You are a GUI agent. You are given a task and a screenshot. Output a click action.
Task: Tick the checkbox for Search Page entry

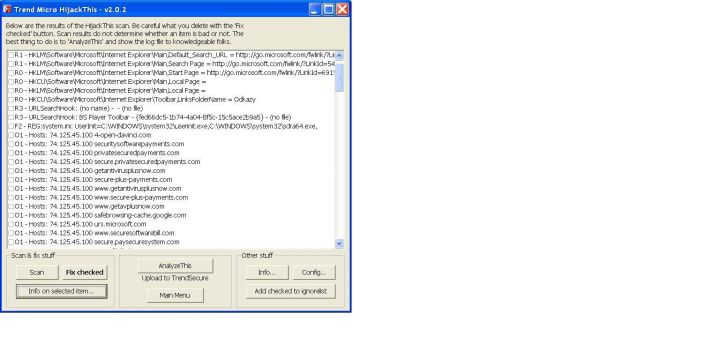pos(11,64)
